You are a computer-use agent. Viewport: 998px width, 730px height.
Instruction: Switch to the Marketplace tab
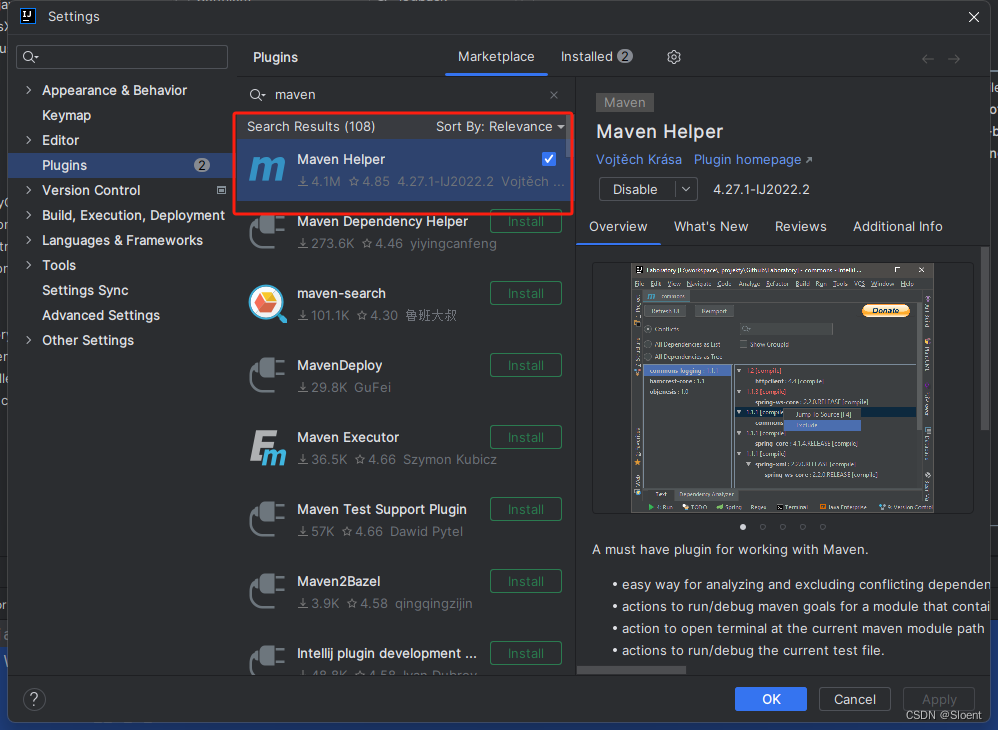point(496,57)
